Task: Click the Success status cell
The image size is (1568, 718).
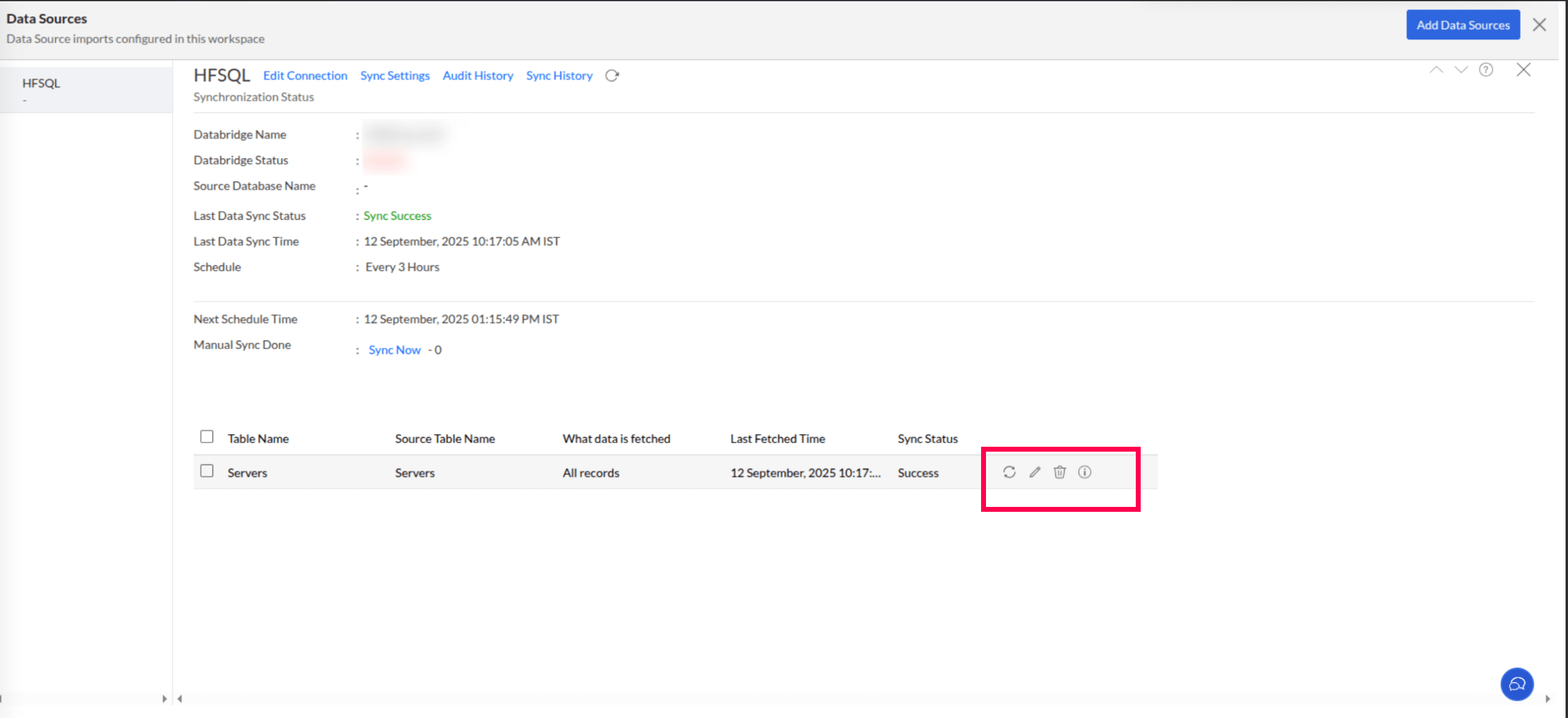Action: tap(918, 473)
